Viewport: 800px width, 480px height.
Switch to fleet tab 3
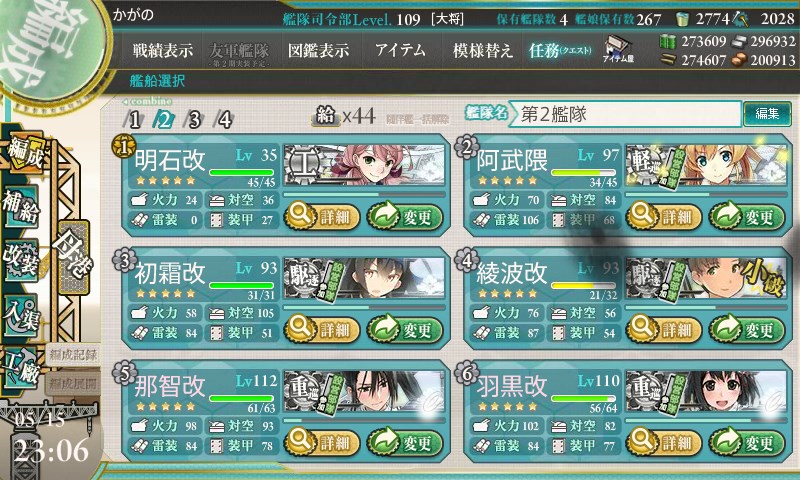[194, 120]
